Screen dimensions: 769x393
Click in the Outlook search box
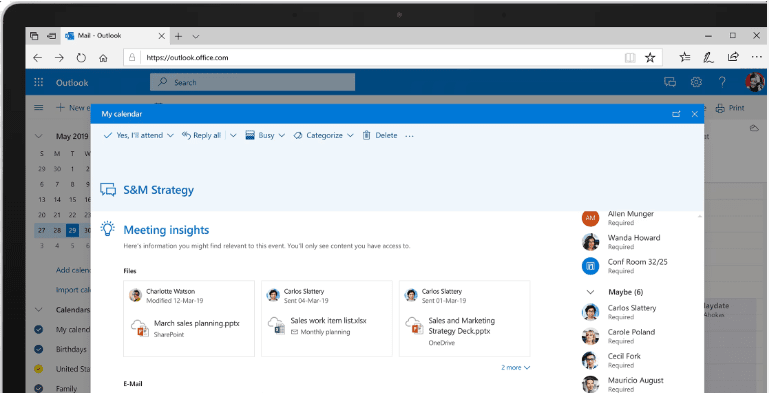(252, 82)
